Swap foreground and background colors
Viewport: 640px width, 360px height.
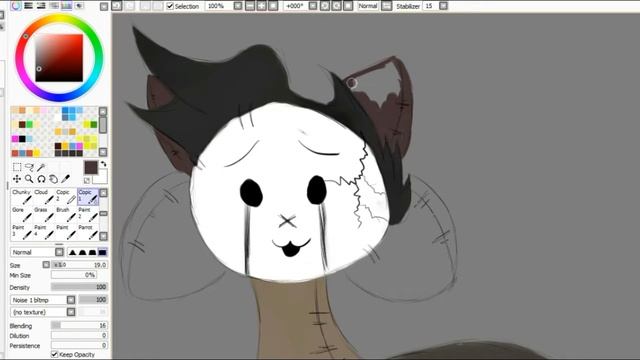[104, 164]
